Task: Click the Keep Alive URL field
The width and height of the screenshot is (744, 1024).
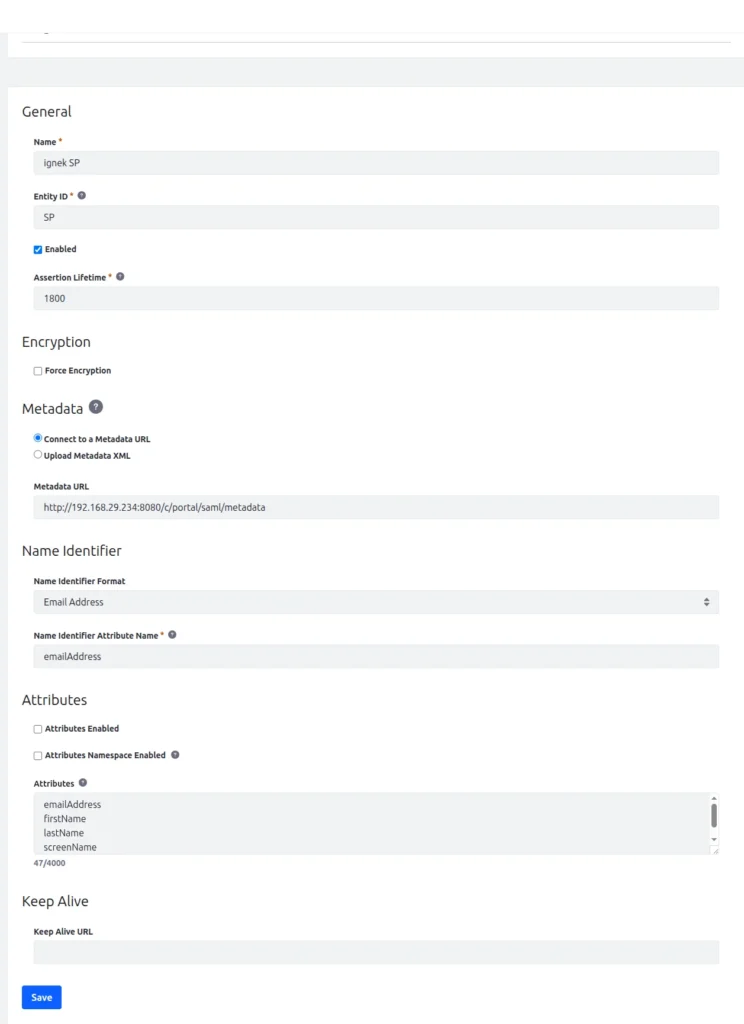Action: (x=375, y=952)
